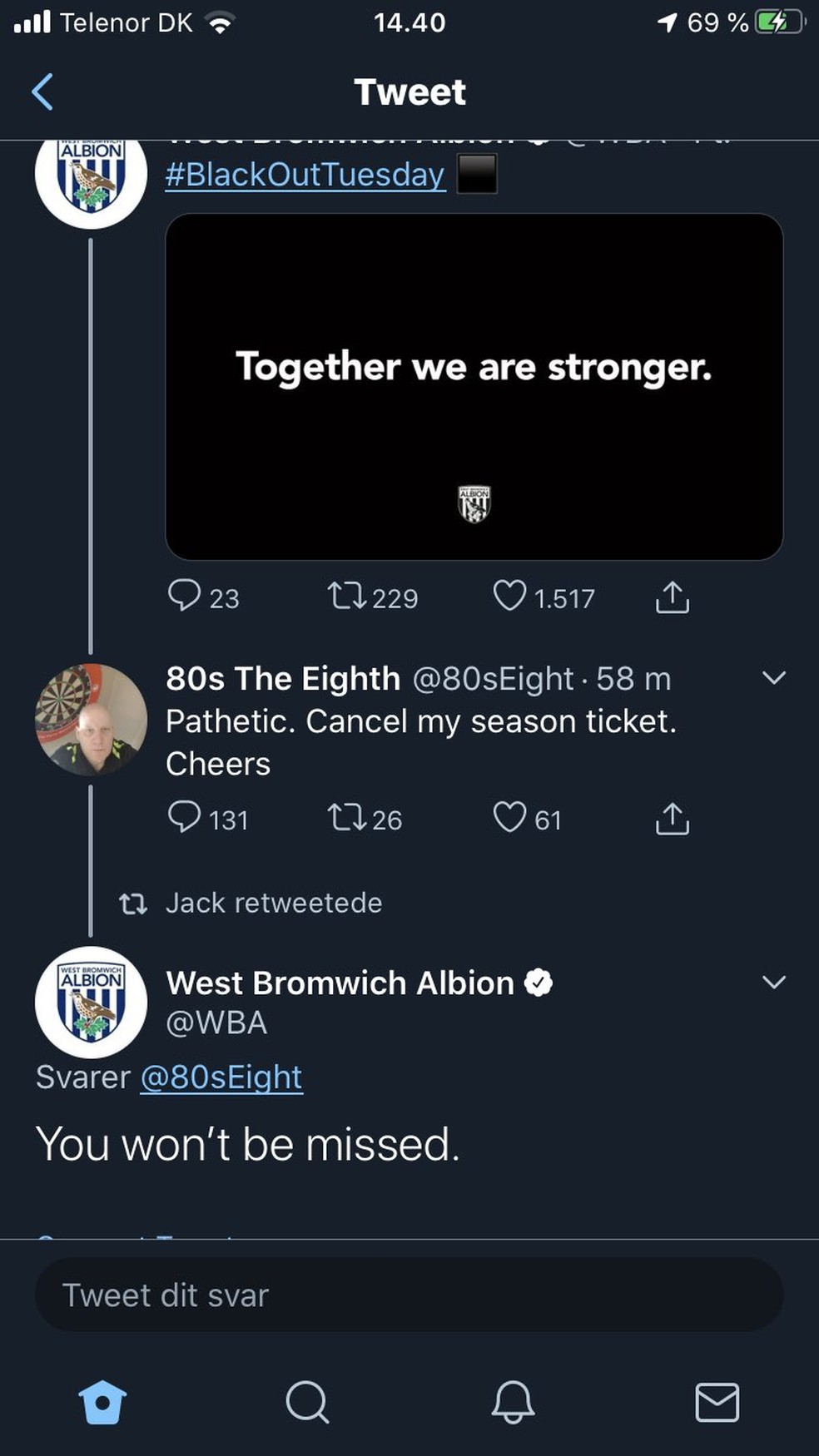
Task: Retweet the BlackOutTuesday tweet with 229 retweets
Action: point(345,597)
